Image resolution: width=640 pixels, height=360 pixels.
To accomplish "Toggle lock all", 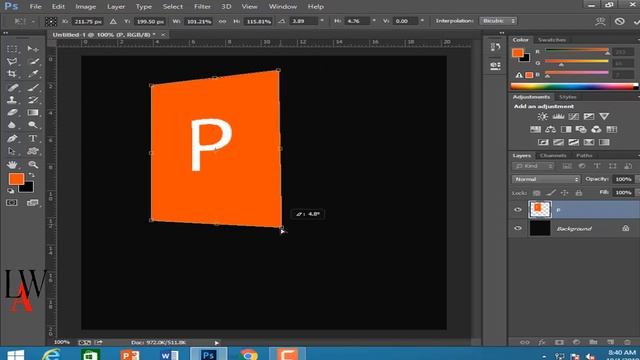I will (x=579, y=193).
